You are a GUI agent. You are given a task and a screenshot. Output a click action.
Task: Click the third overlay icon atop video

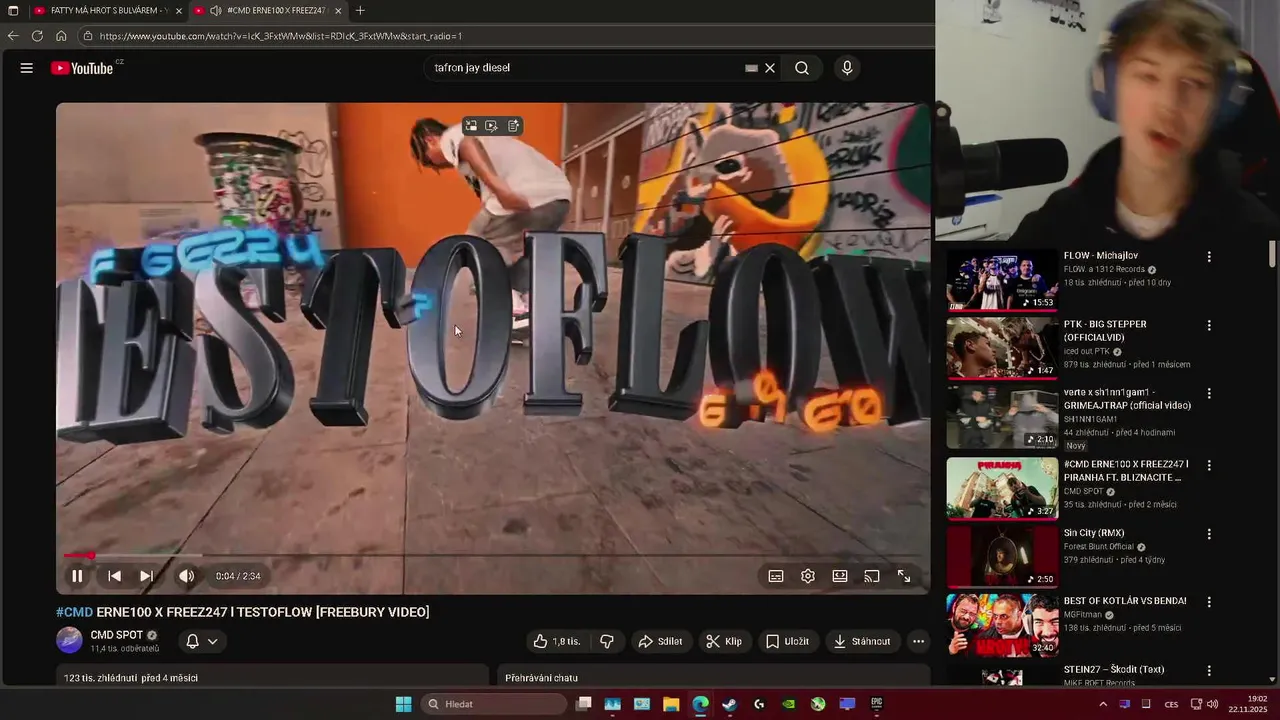tap(513, 126)
